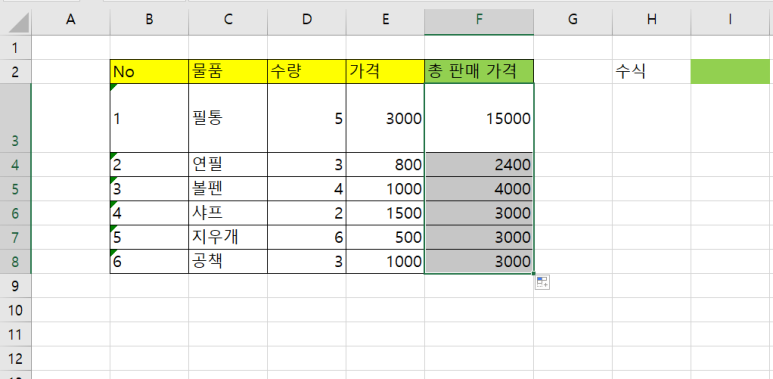Click the '연필' item cell

(x=228, y=165)
